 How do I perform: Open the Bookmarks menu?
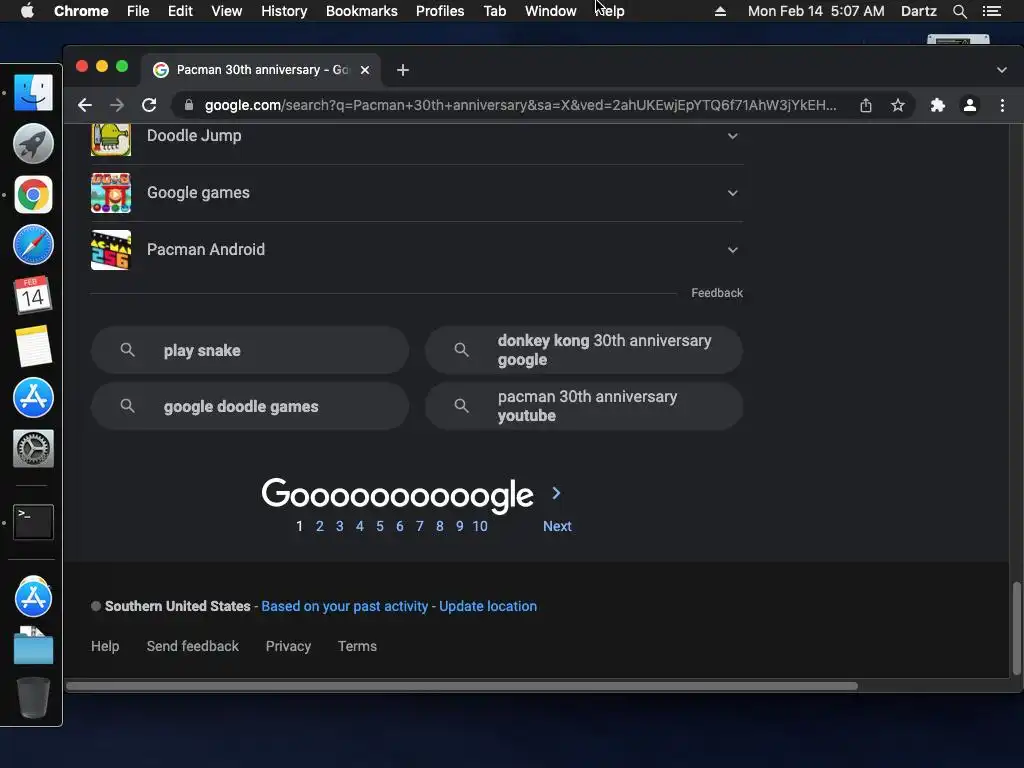pyautogui.click(x=362, y=11)
